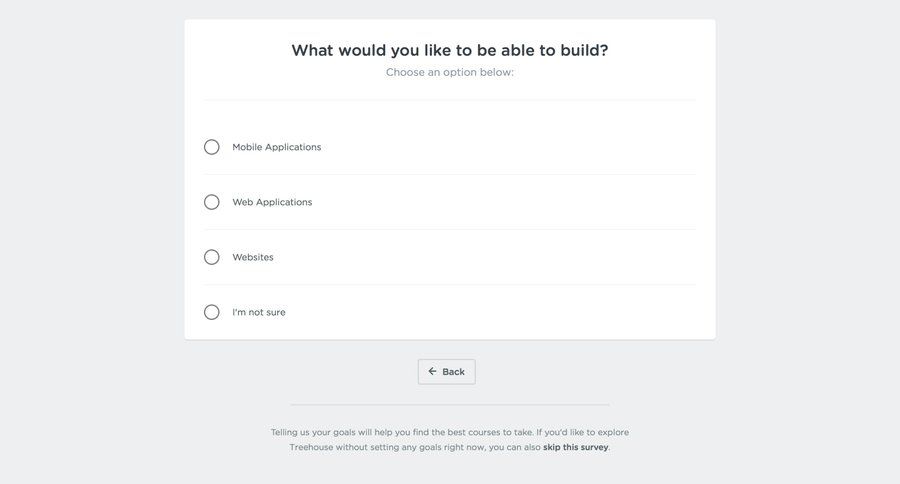Image resolution: width=900 pixels, height=484 pixels.
Task: Click the Web Applications label text
Action: [x=272, y=202]
